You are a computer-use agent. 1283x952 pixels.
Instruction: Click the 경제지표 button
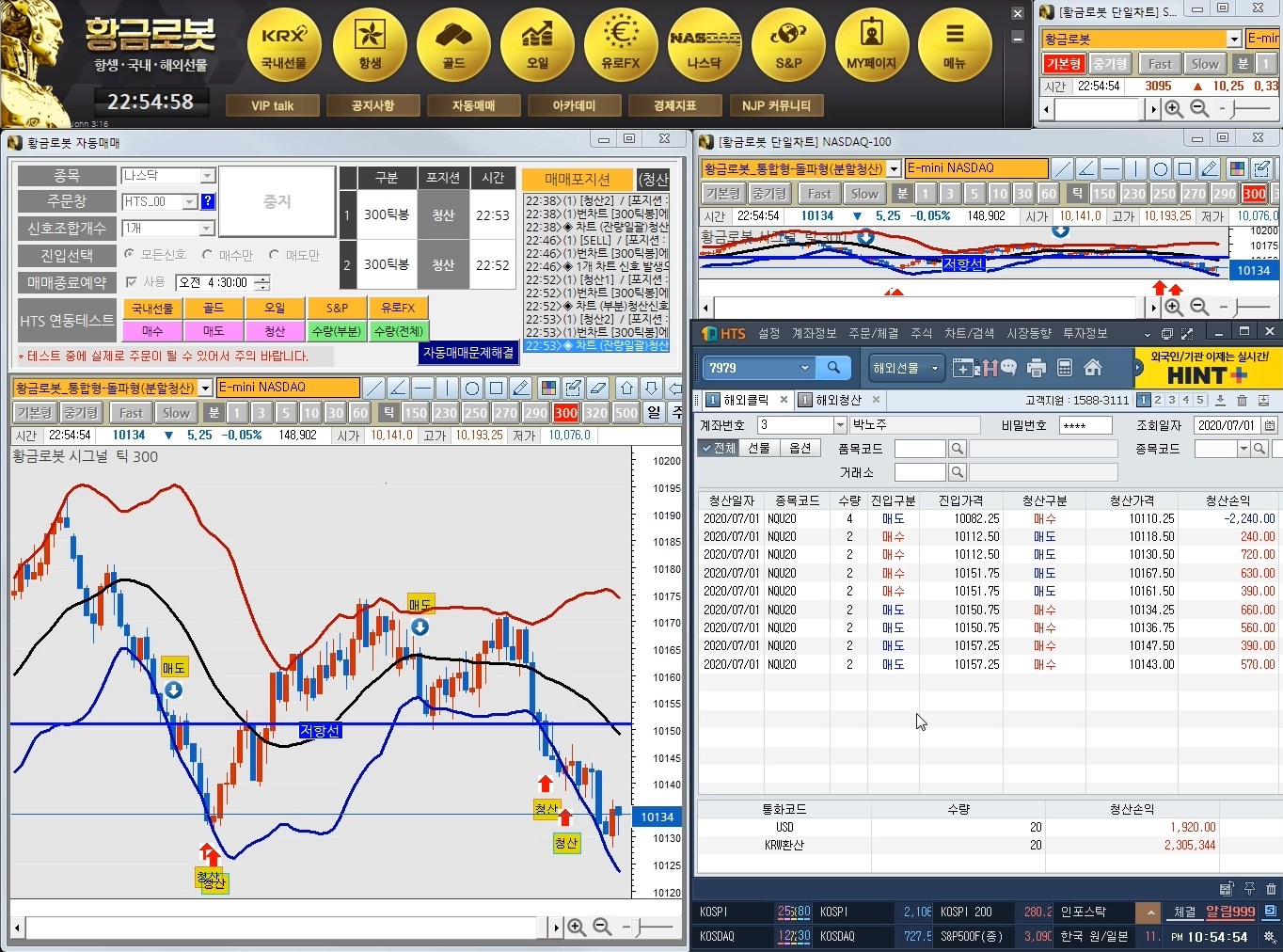(x=674, y=105)
